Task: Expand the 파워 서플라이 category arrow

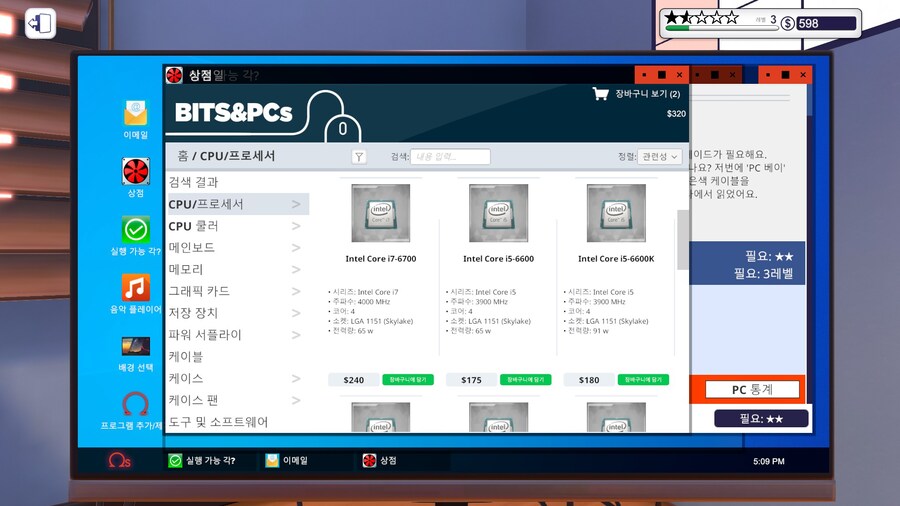Action: click(x=296, y=335)
